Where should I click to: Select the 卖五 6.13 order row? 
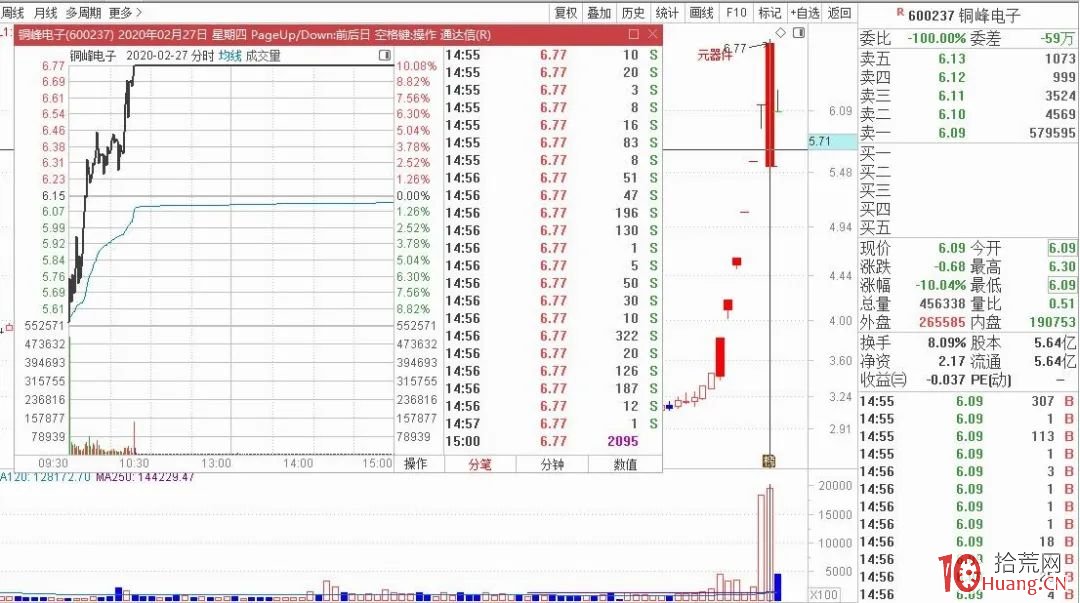[968, 59]
